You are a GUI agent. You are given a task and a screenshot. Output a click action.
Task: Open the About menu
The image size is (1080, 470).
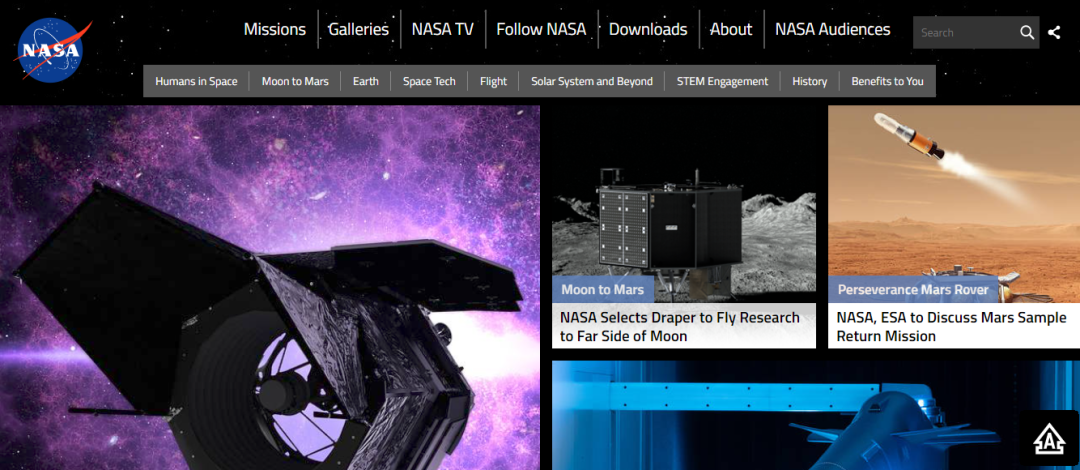click(731, 30)
